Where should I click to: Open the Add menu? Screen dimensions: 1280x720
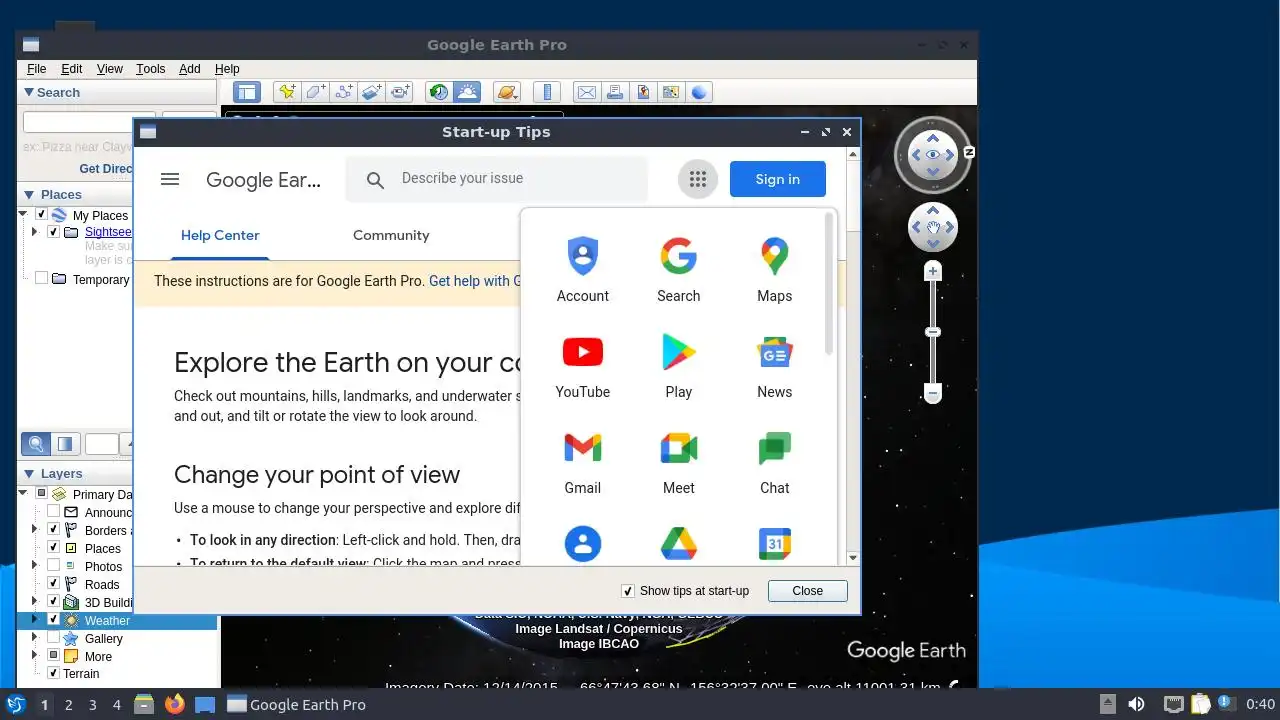[x=189, y=69]
